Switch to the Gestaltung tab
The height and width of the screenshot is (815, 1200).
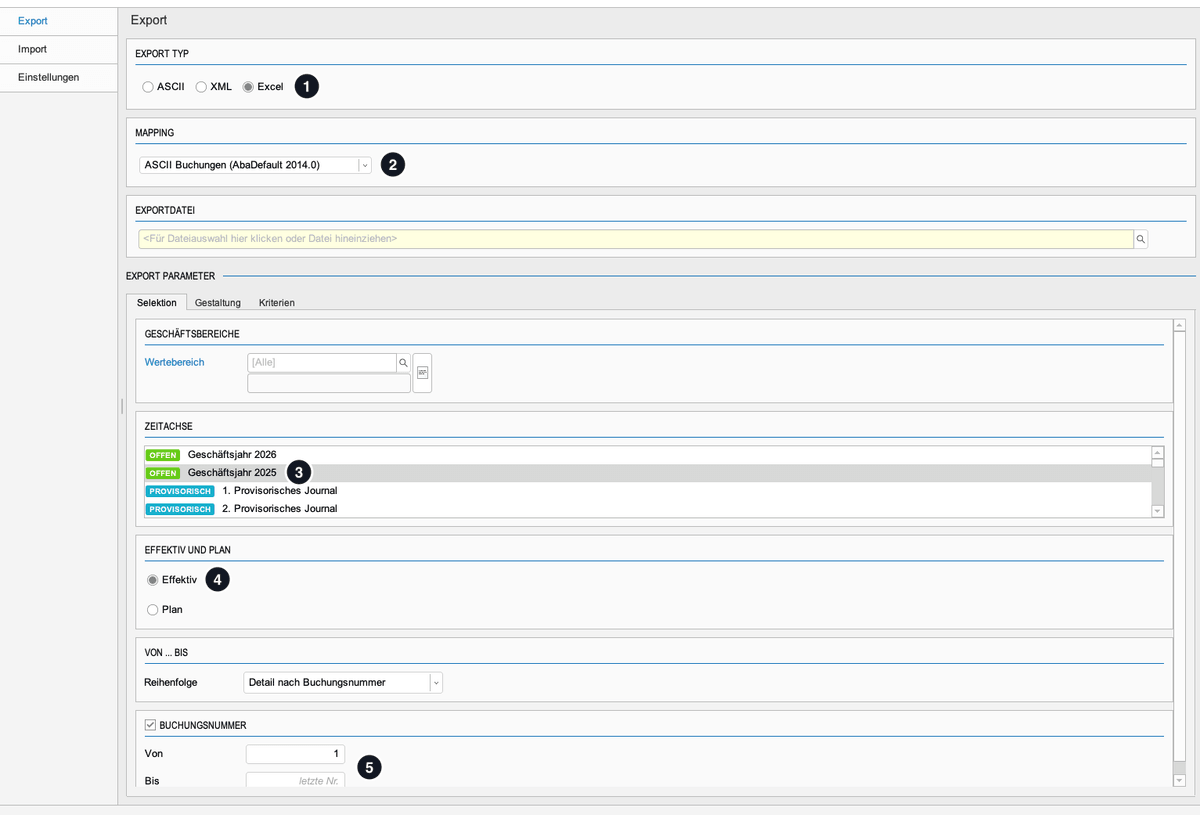(218, 302)
